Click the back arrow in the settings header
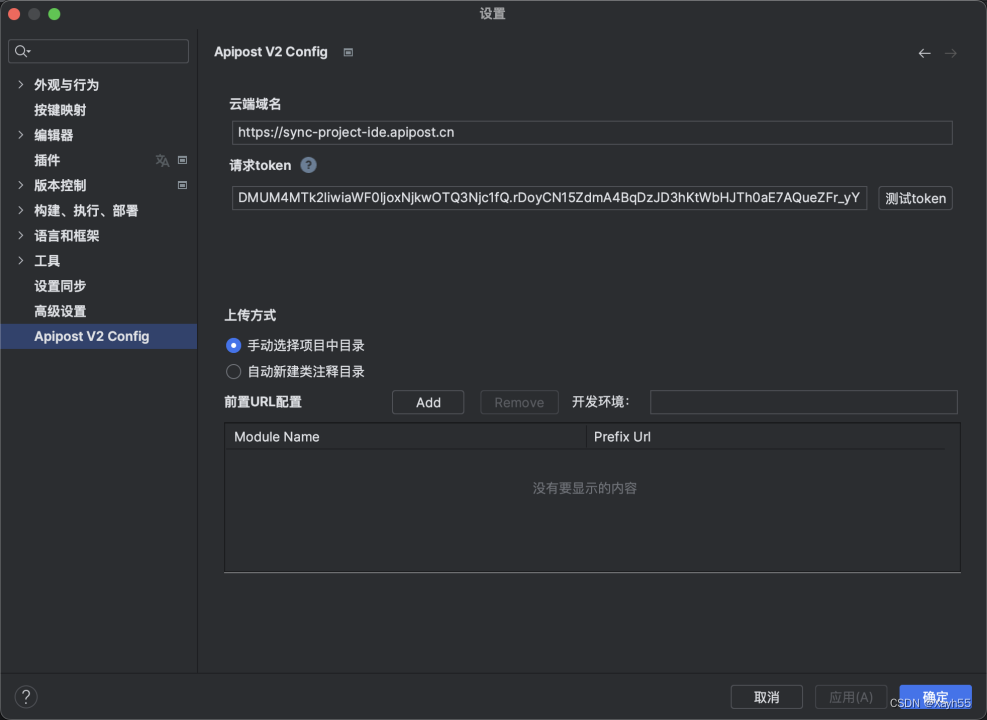The height and width of the screenshot is (720, 987). tap(924, 53)
